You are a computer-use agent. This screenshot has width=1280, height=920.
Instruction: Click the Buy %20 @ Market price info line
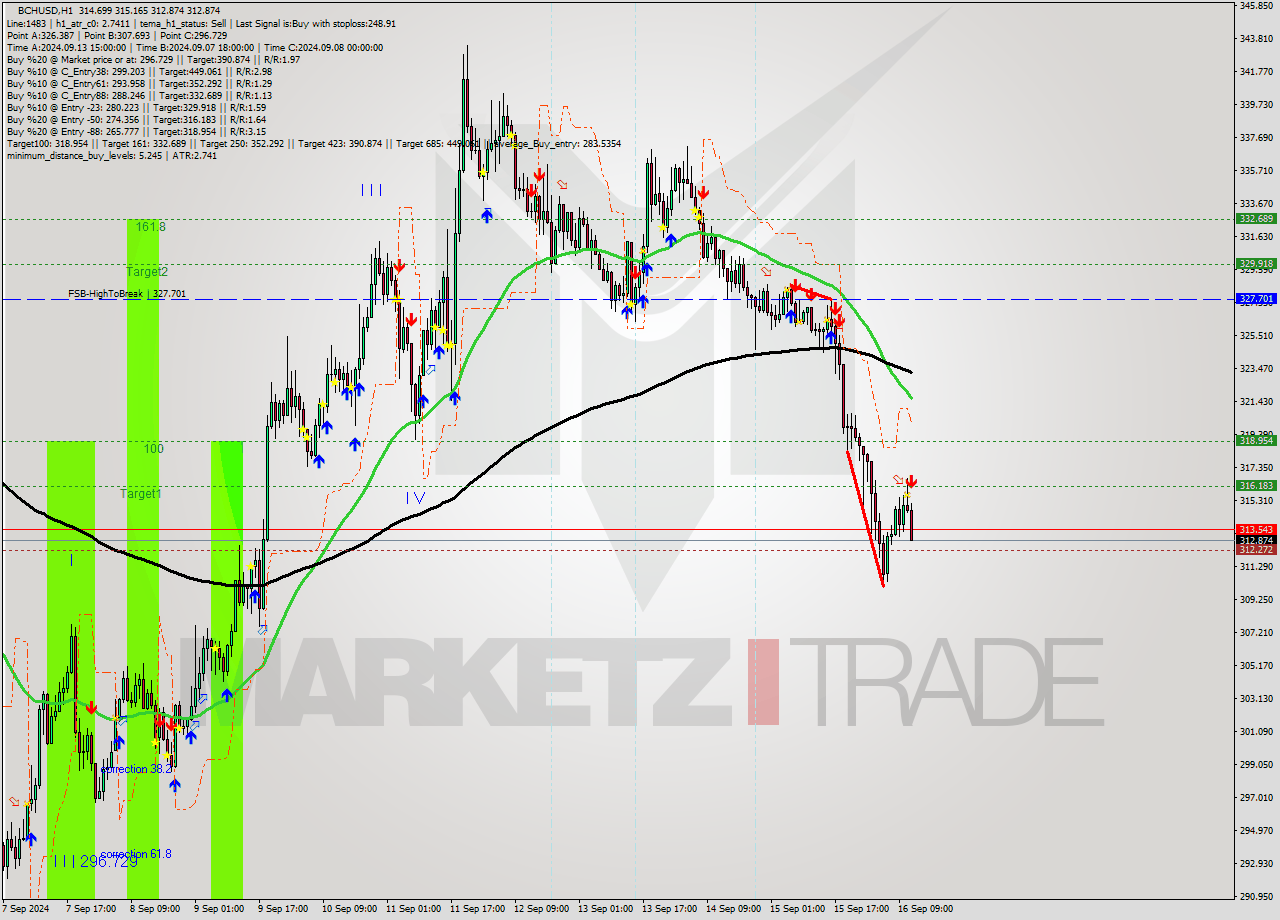click(x=153, y=59)
